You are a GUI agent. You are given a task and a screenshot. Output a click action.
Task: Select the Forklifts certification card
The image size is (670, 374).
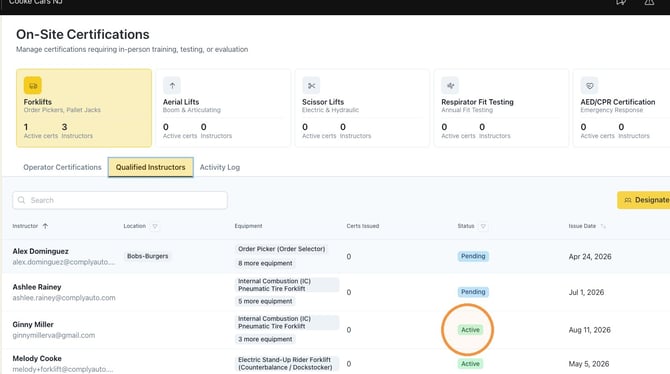(84, 108)
